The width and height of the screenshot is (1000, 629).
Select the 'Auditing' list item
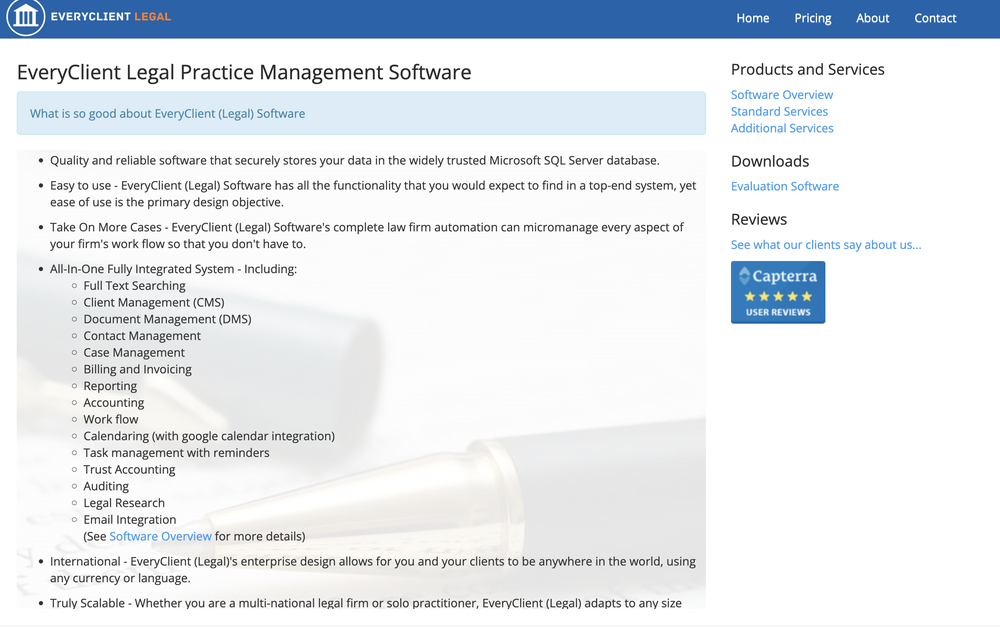click(106, 486)
